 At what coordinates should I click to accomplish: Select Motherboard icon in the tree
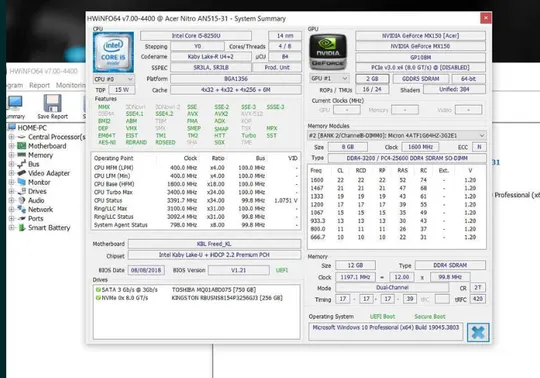point(22,146)
